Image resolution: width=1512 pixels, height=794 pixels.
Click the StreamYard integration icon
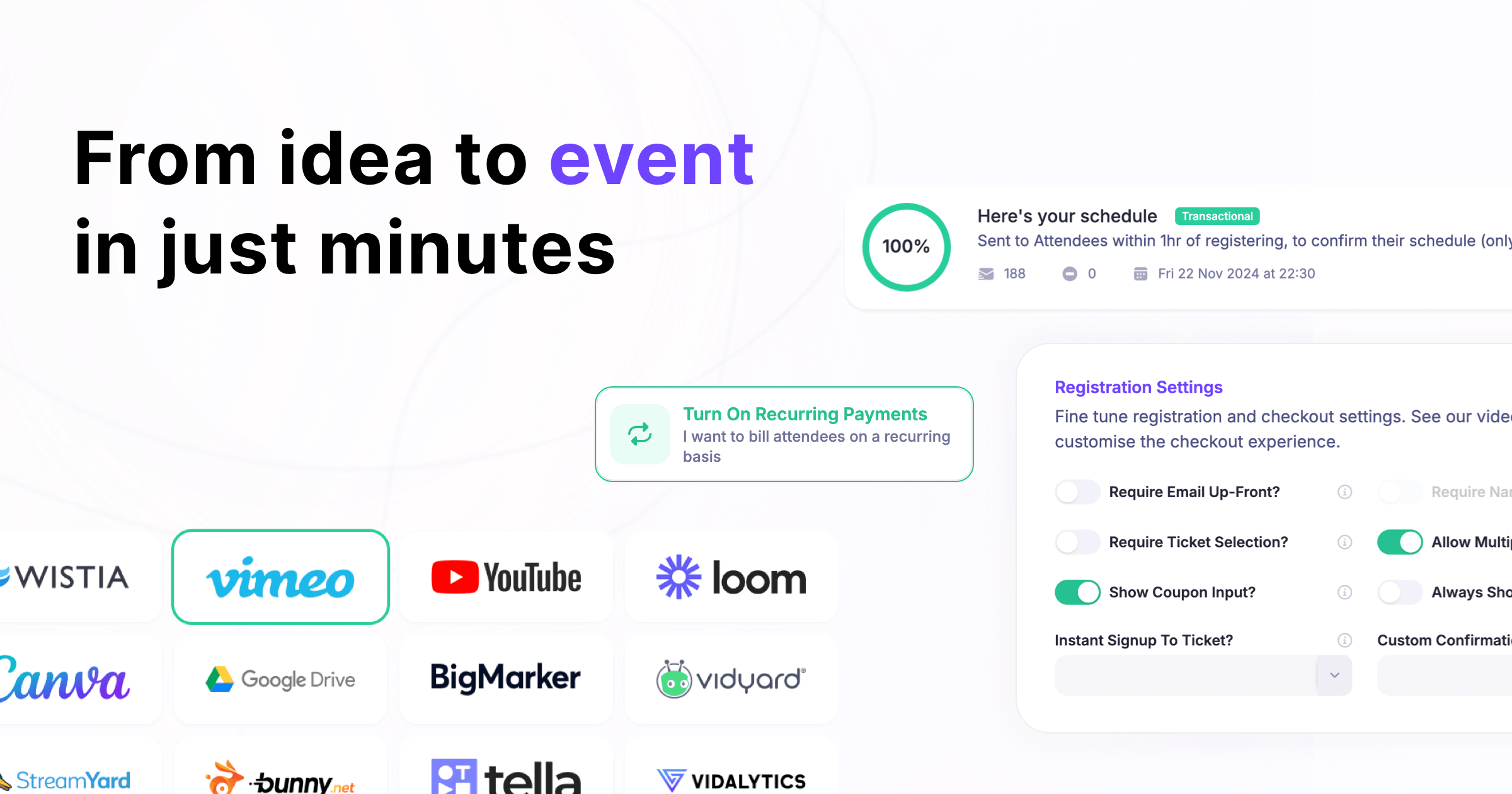[66, 780]
